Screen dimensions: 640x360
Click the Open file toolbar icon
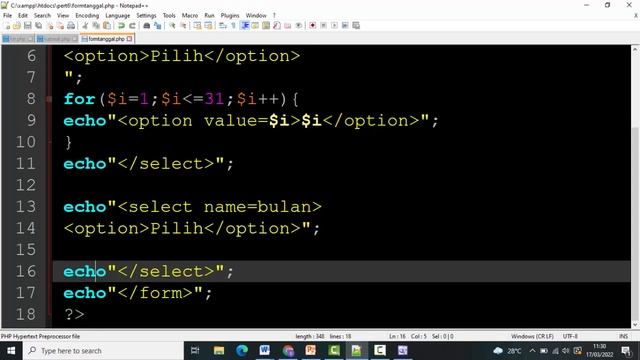click(x=17, y=25)
